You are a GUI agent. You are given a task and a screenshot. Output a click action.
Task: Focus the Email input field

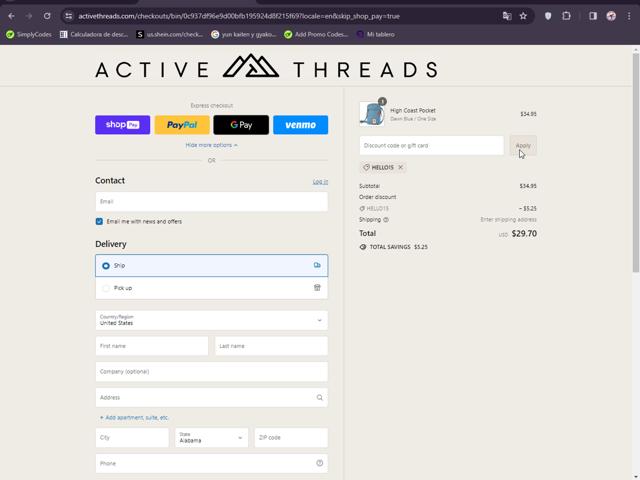(x=211, y=202)
